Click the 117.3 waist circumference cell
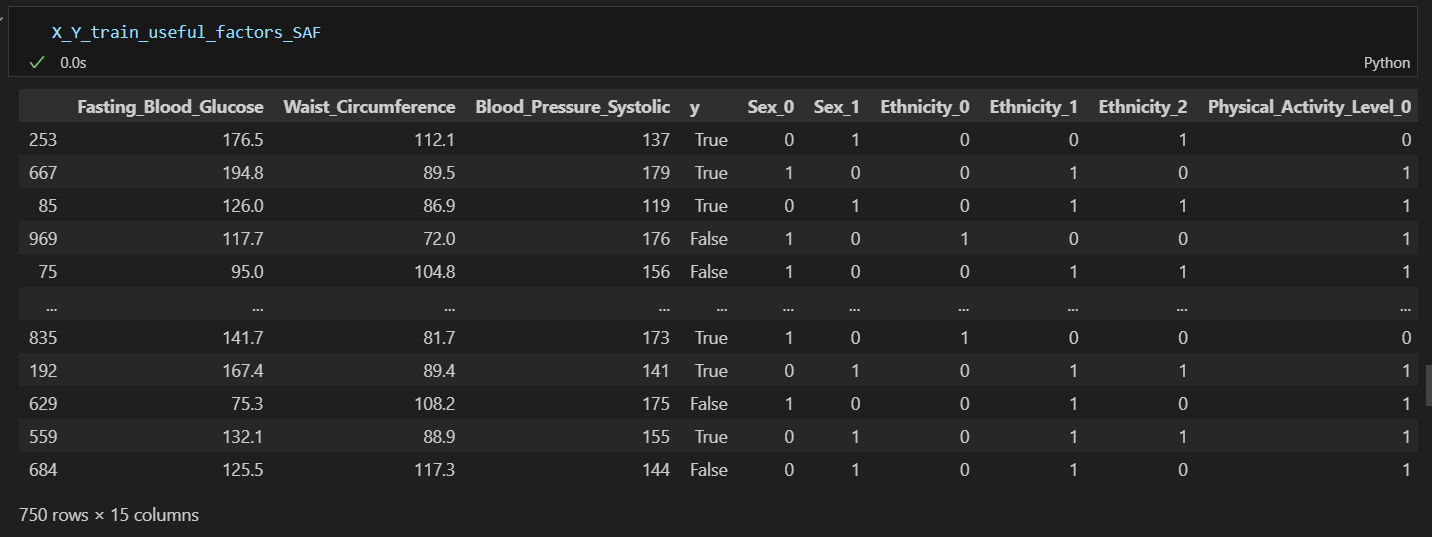The image size is (1432, 537). pos(435,470)
